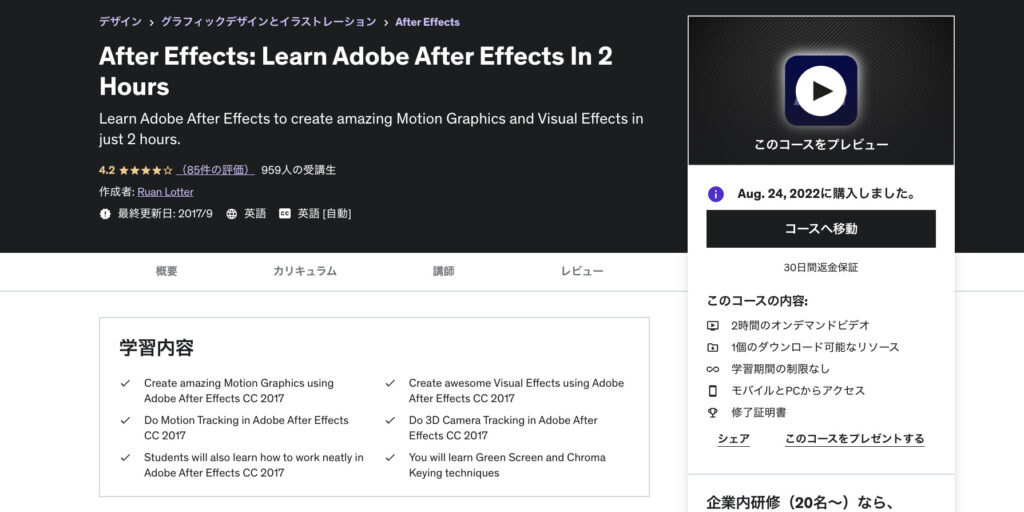Click the 学習内容 heading
Viewport: 1024px width, 512px height.
click(x=157, y=348)
